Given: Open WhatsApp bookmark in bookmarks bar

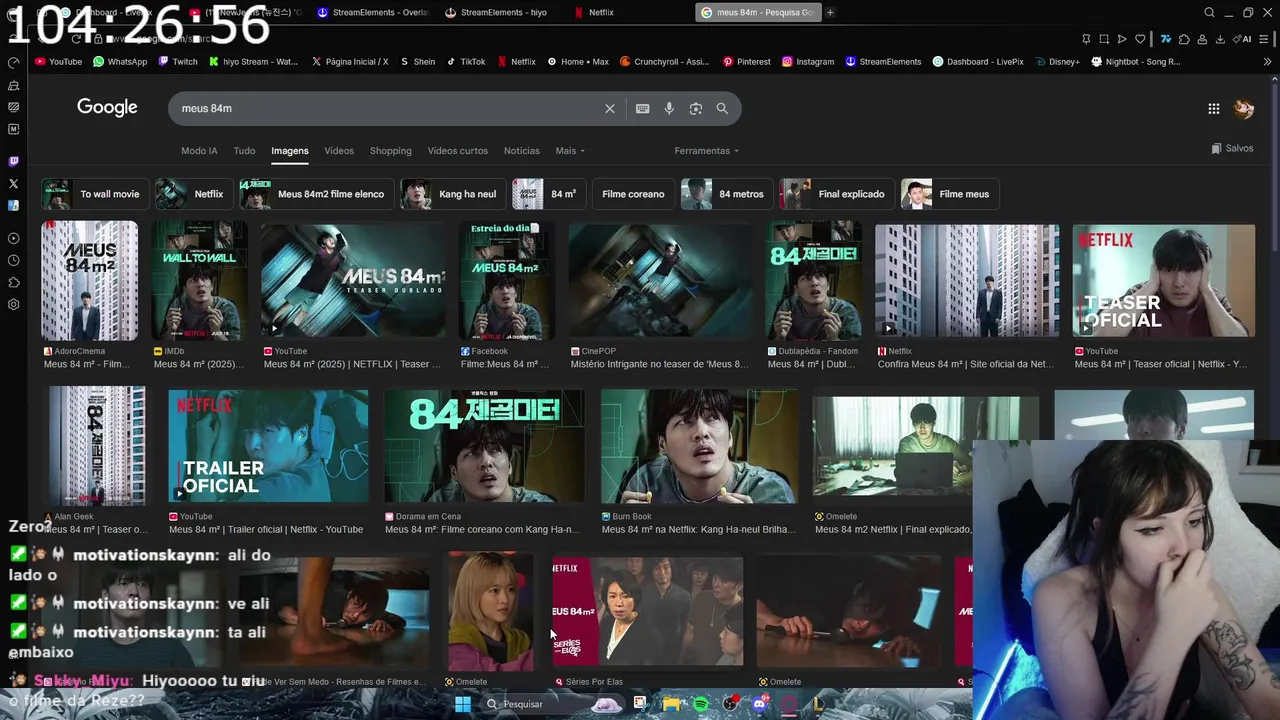Looking at the screenshot, I should (120, 62).
